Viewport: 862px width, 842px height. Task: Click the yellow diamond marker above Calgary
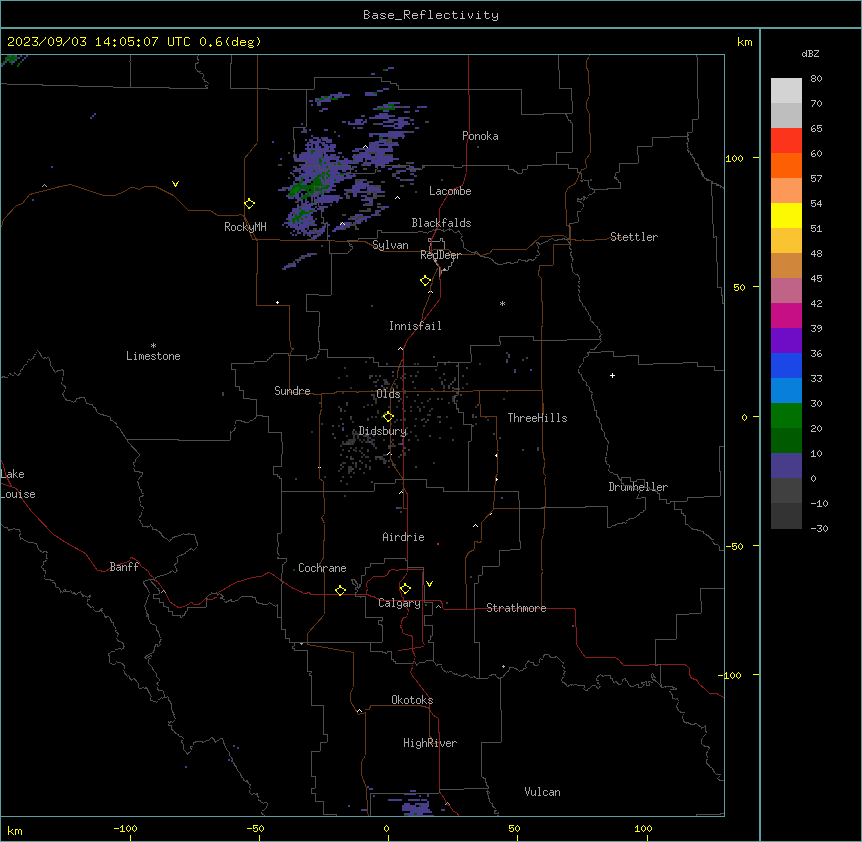coord(405,588)
